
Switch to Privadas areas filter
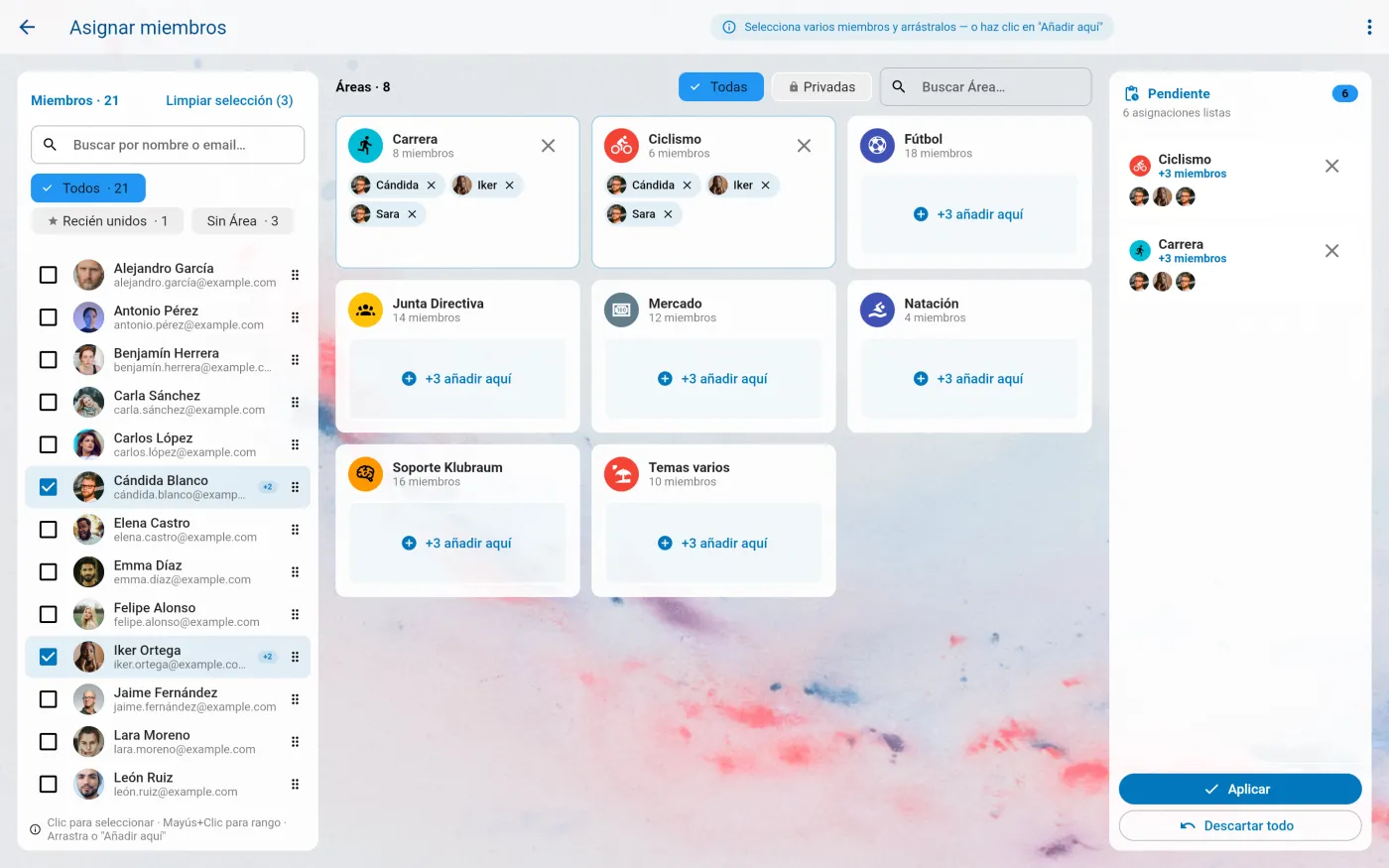pos(821,87)
